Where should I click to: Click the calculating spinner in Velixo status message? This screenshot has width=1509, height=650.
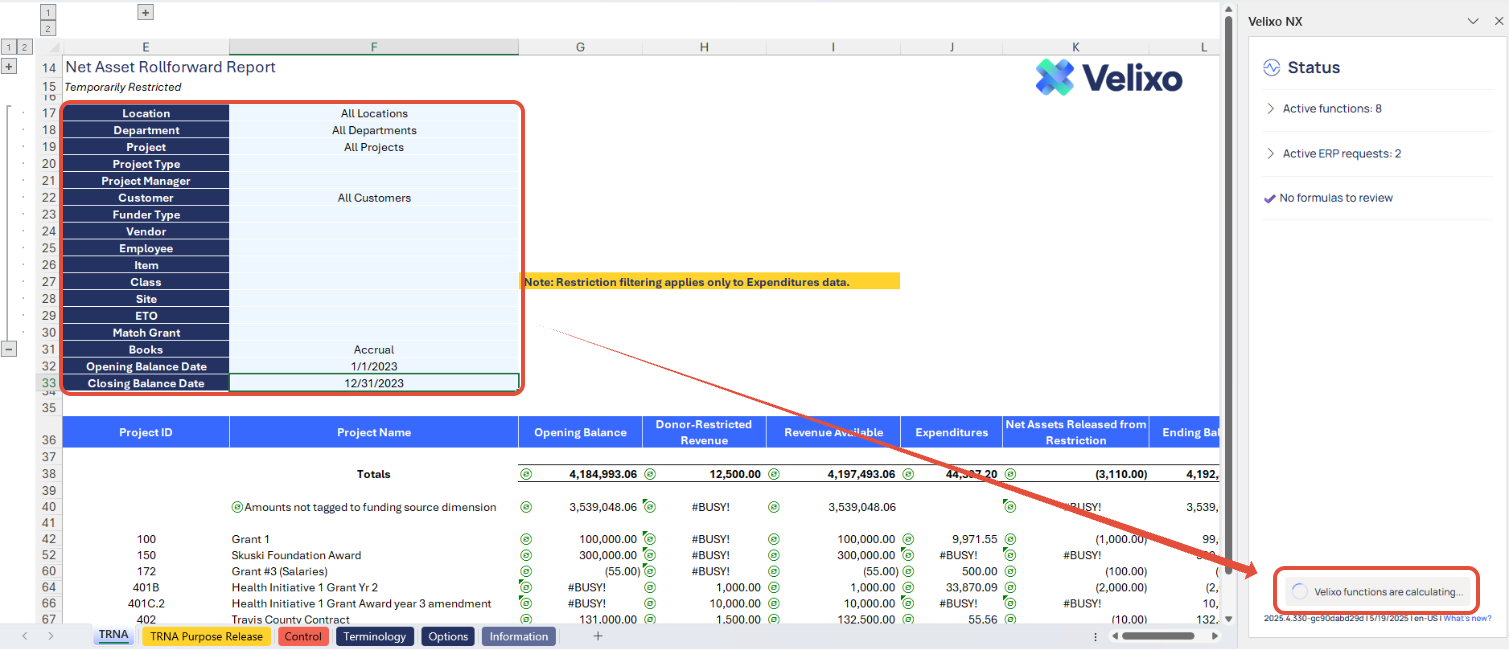pos(1300,592)
